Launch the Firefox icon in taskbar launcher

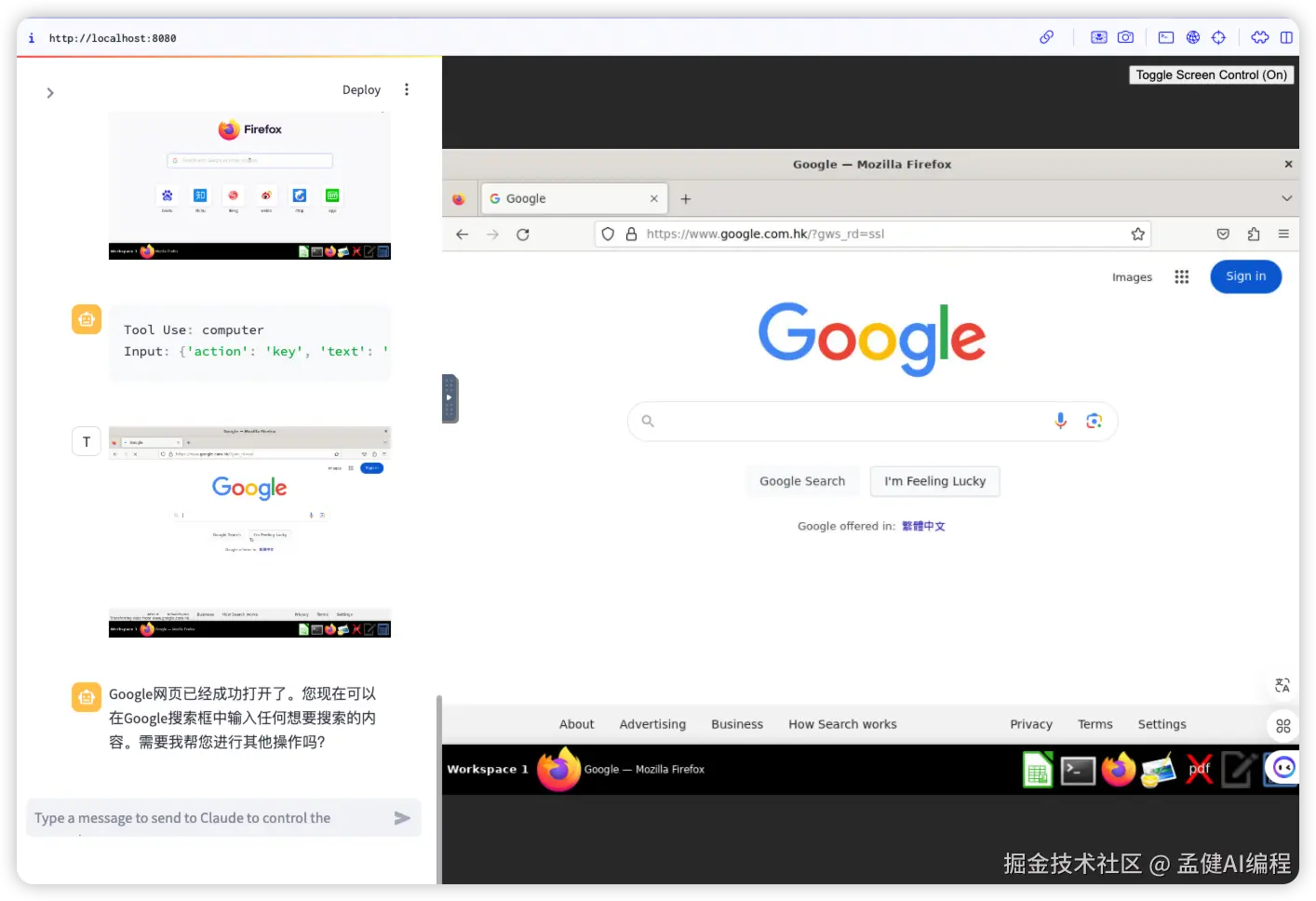click(x=1119, y=770)
